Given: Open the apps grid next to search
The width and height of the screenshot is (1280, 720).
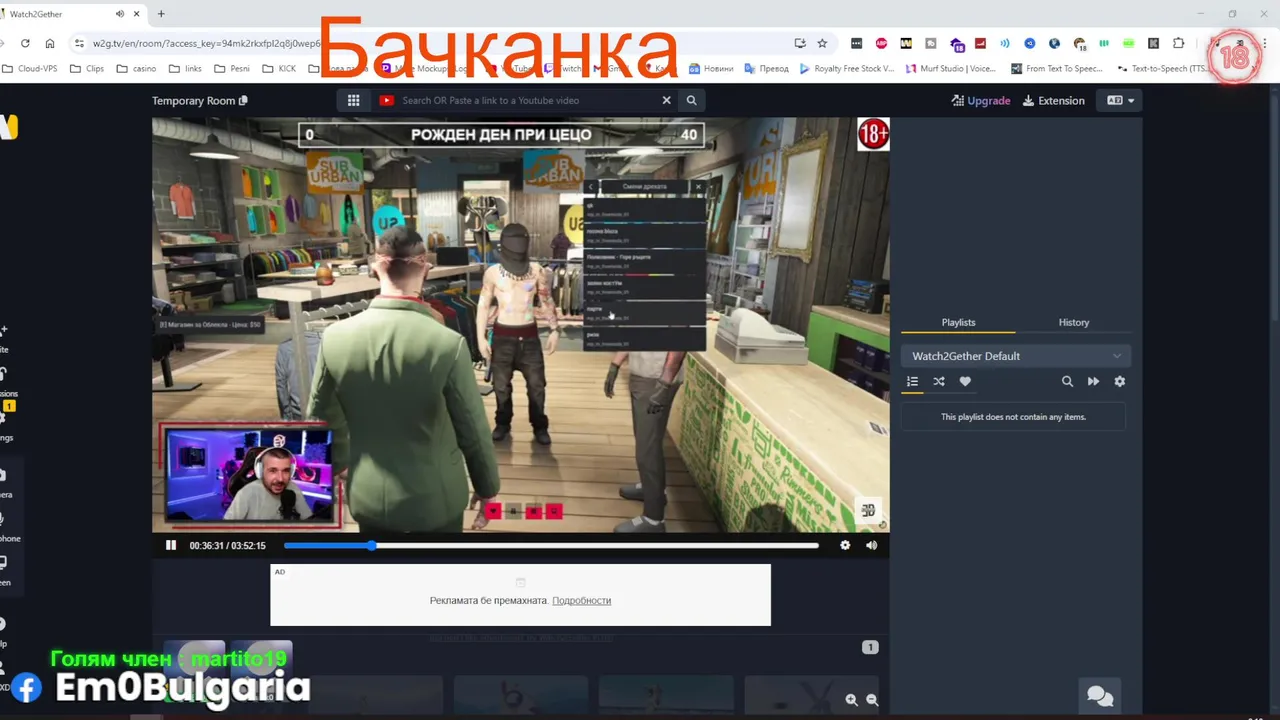Looking at the screenshot, I should coord(353,100).
